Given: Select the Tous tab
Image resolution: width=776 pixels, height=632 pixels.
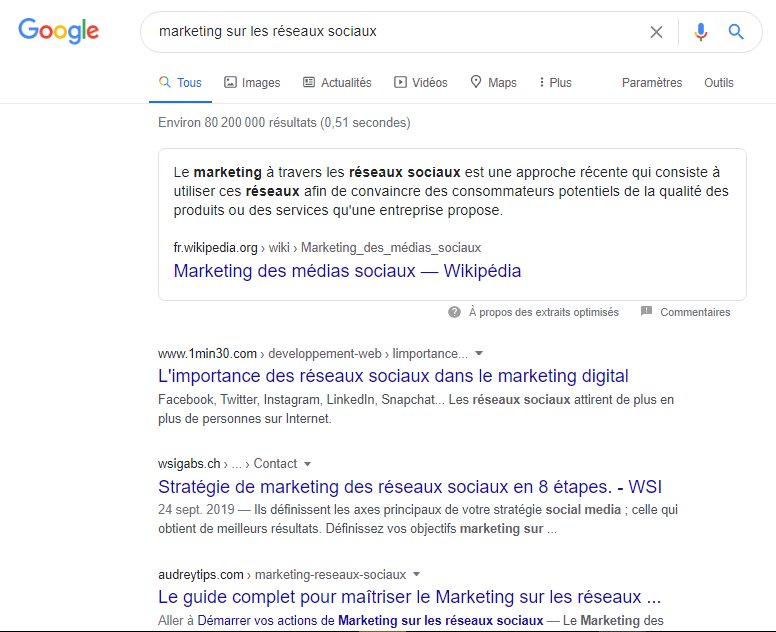Looking at the screenshot, I should tap(180, 83).
